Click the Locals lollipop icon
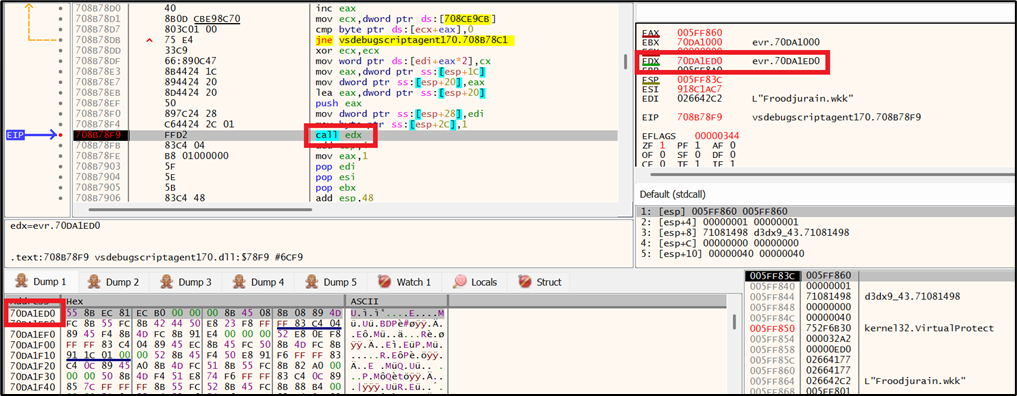This screenshot has width=1017, height=396. point(460,282)
